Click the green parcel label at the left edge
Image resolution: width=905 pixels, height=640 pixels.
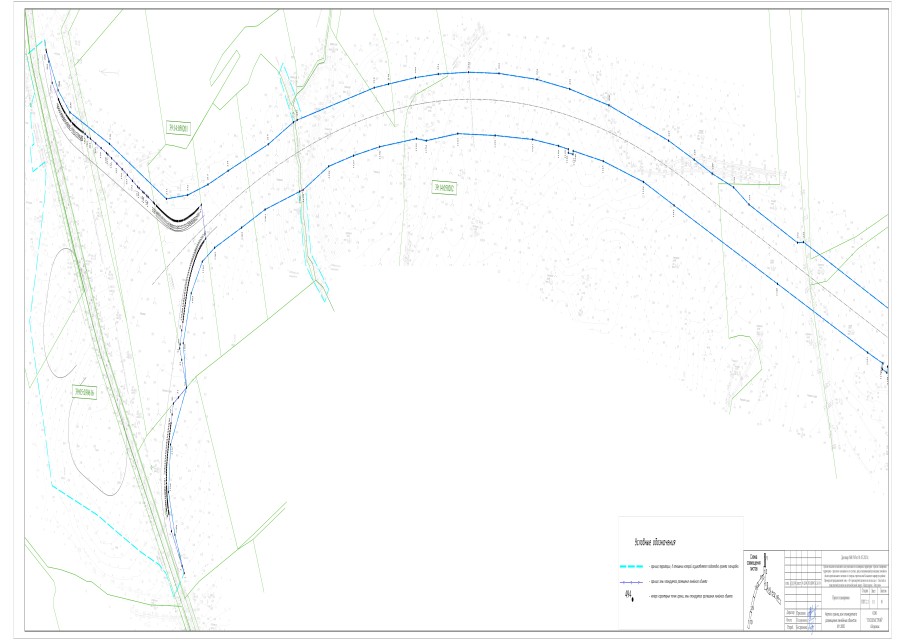86,392
